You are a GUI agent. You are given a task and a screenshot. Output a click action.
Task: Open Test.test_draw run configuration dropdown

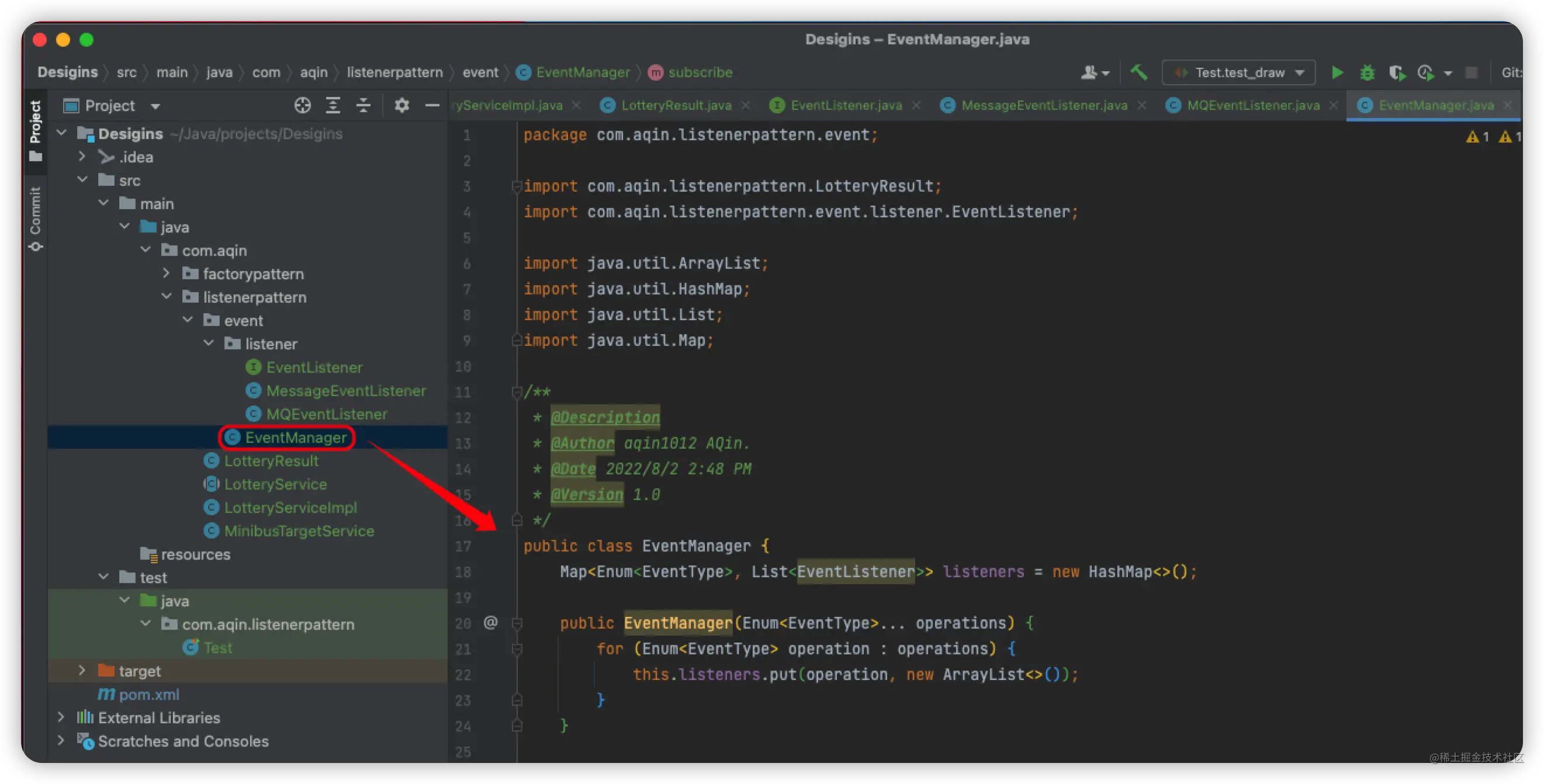(1238, 72)
